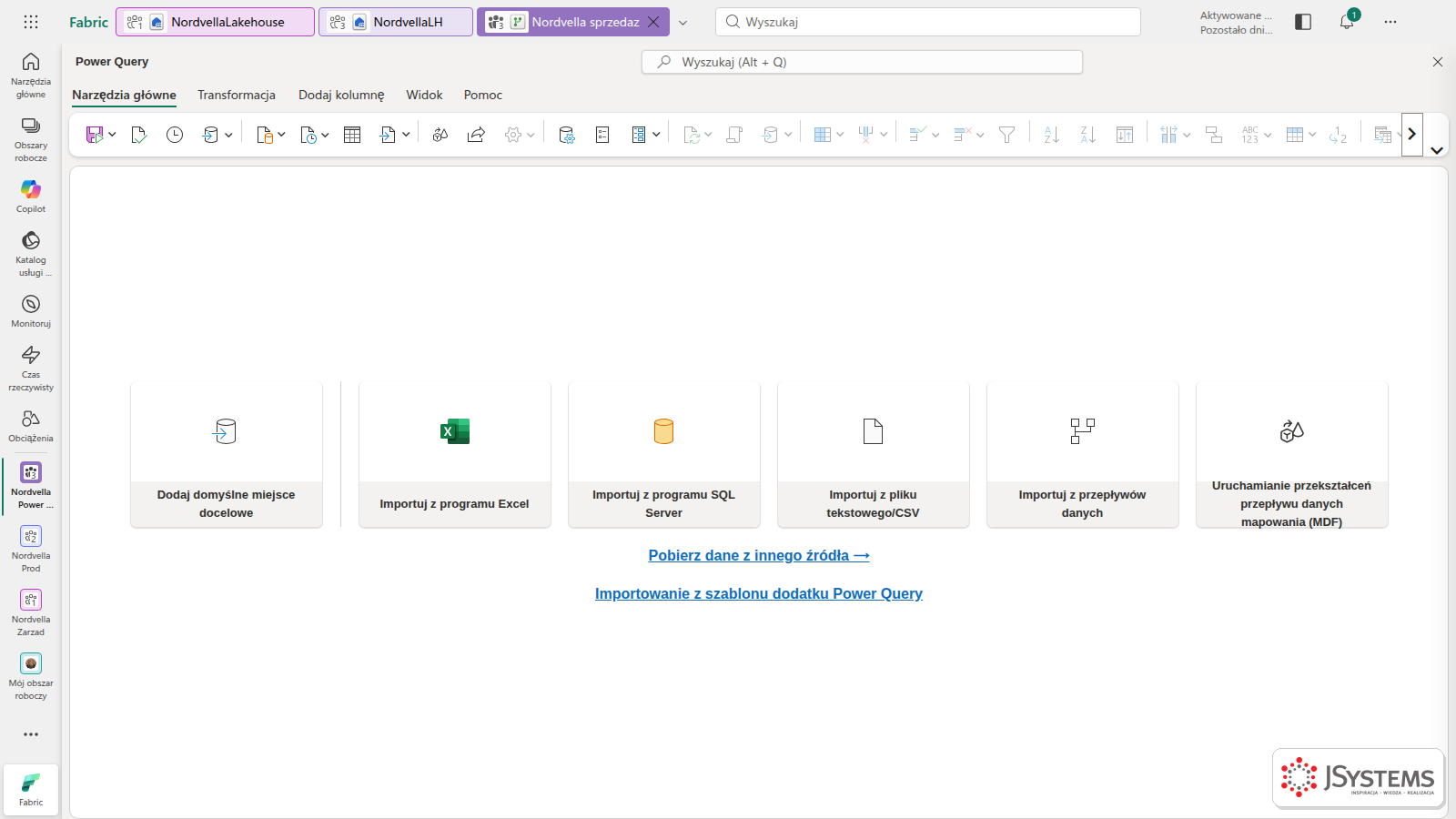Click Uruchamianie przekształceń przepływu danych card
Image resolution: width=1456 pixels, height=819 pixels.
pos(1292,455)
